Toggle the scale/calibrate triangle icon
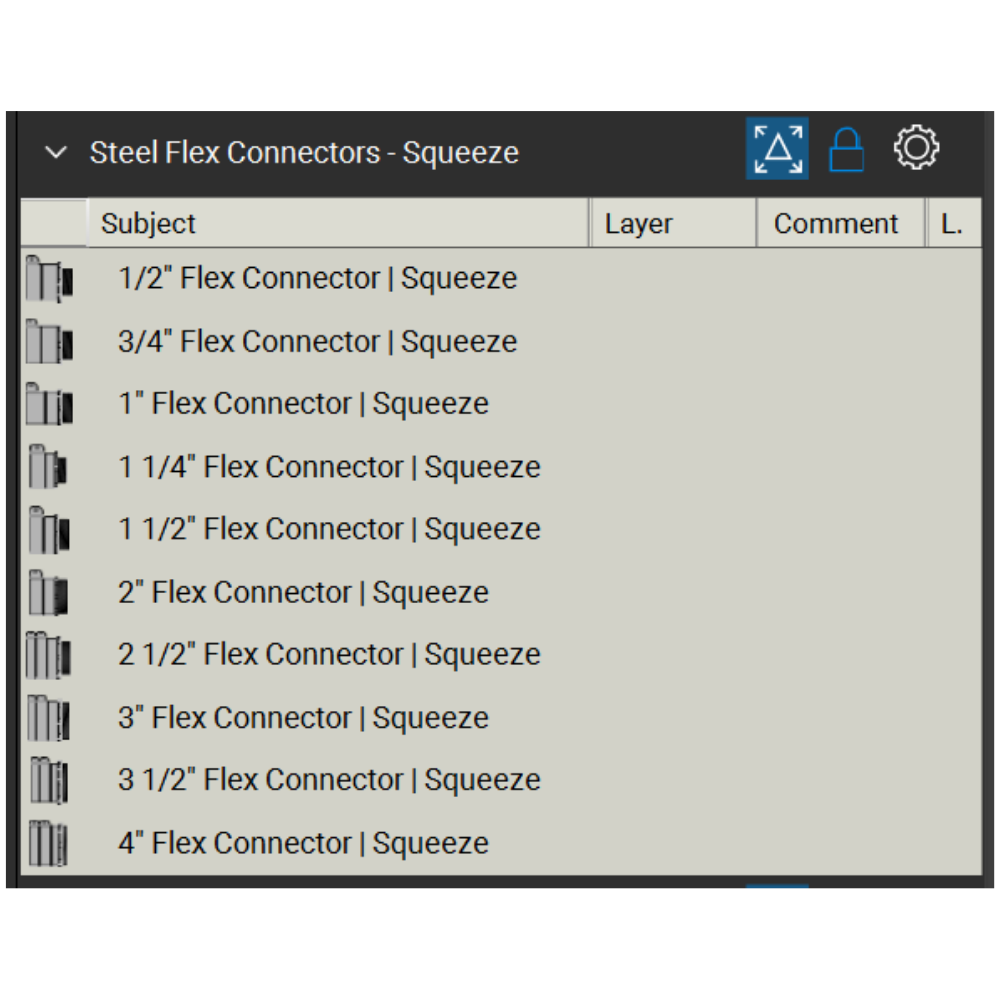The image size is (1000, 1000). (777, 149)
